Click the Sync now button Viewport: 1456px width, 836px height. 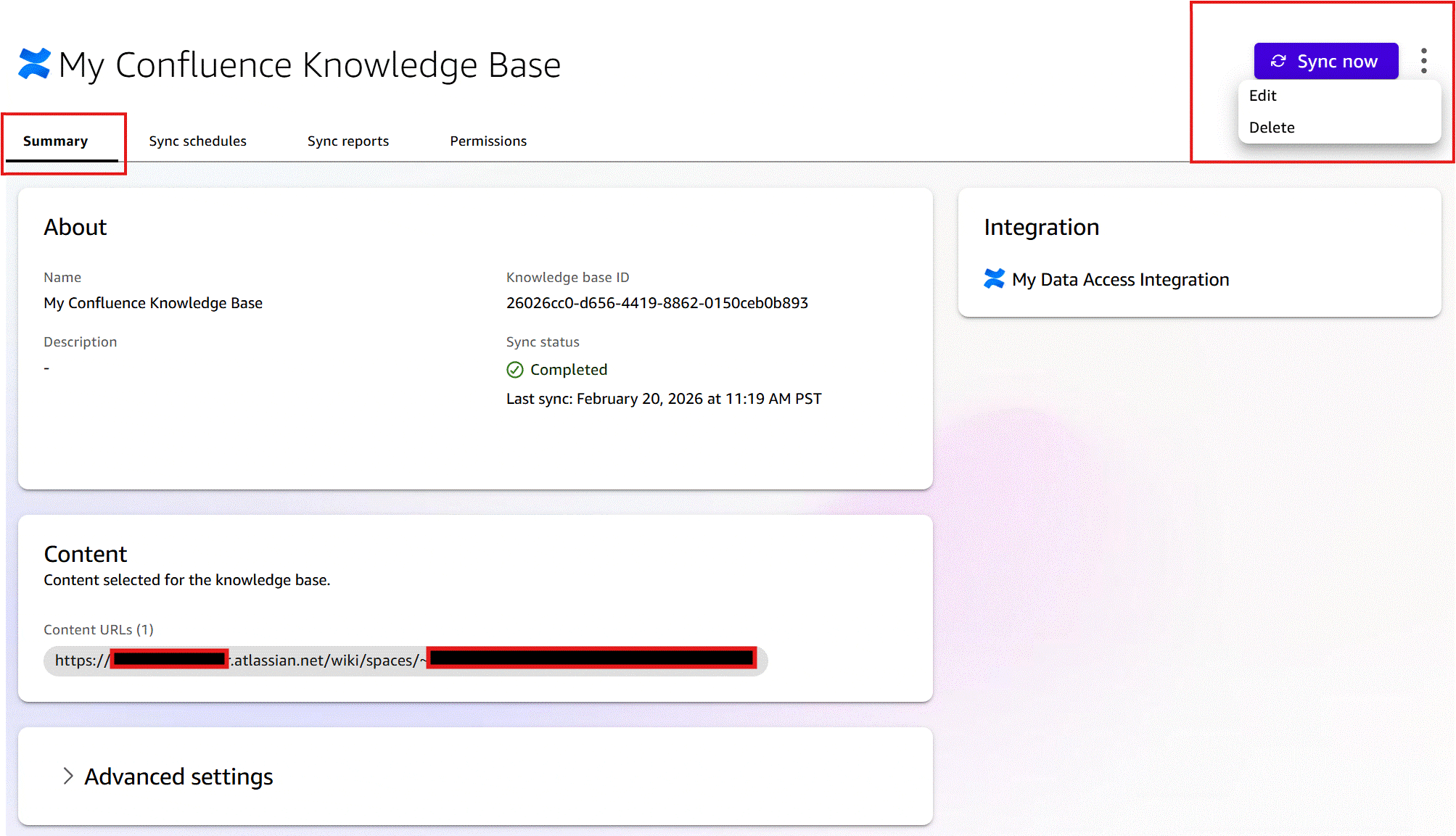tap(1325, 62)
